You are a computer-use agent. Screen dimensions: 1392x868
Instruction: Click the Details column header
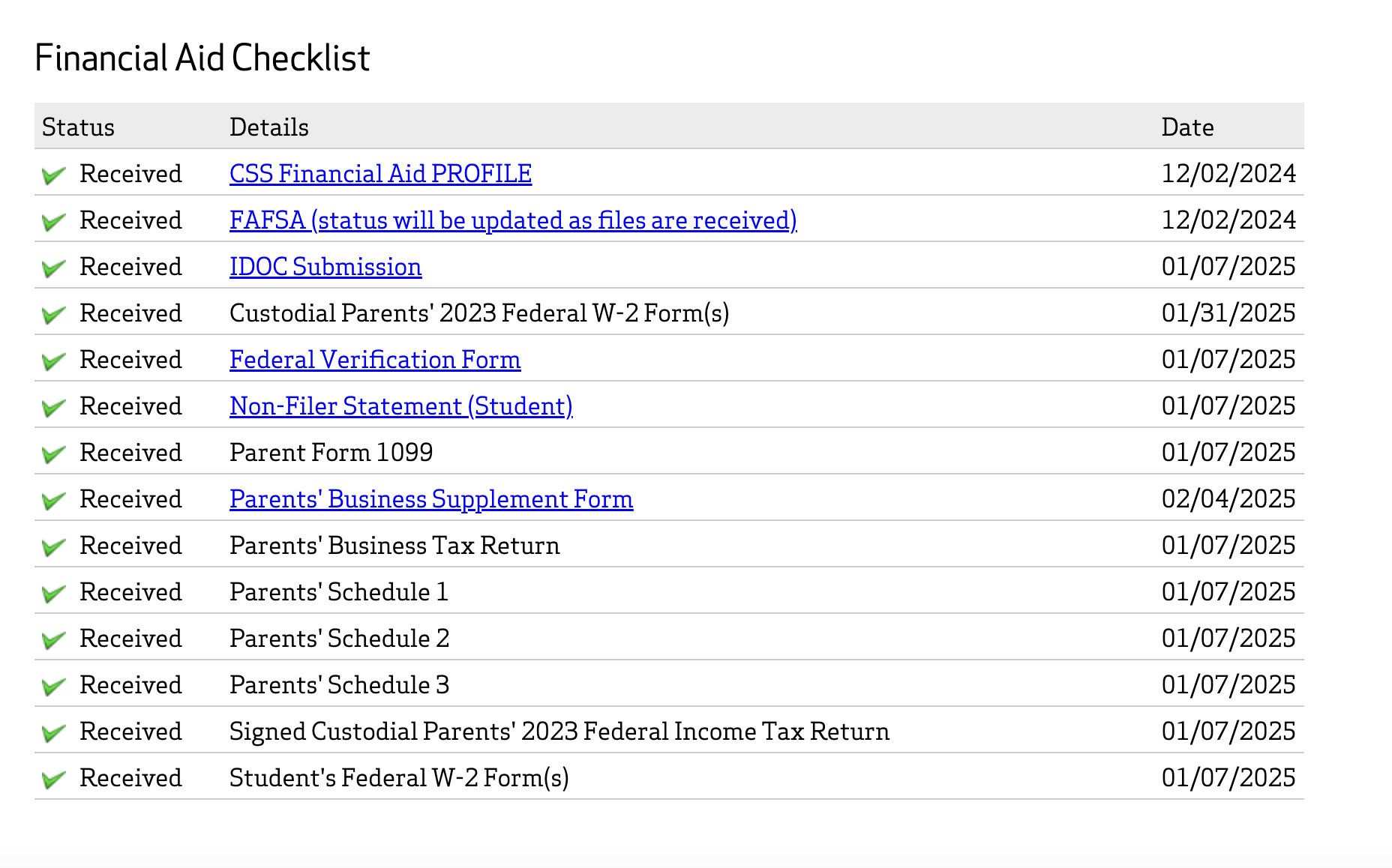pos(269,127)
